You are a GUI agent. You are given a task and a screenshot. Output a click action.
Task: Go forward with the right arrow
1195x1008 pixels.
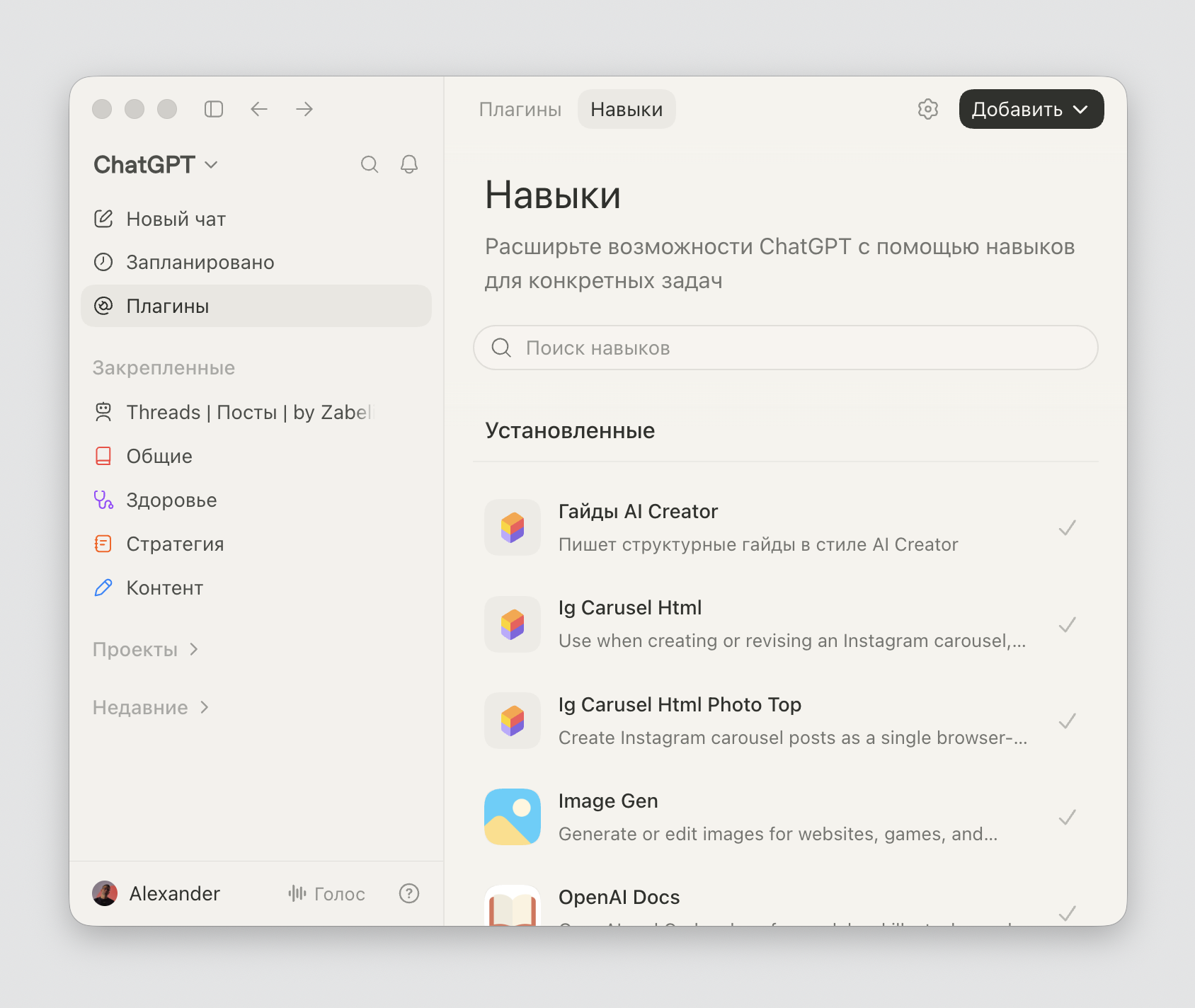tap(304, 109)
